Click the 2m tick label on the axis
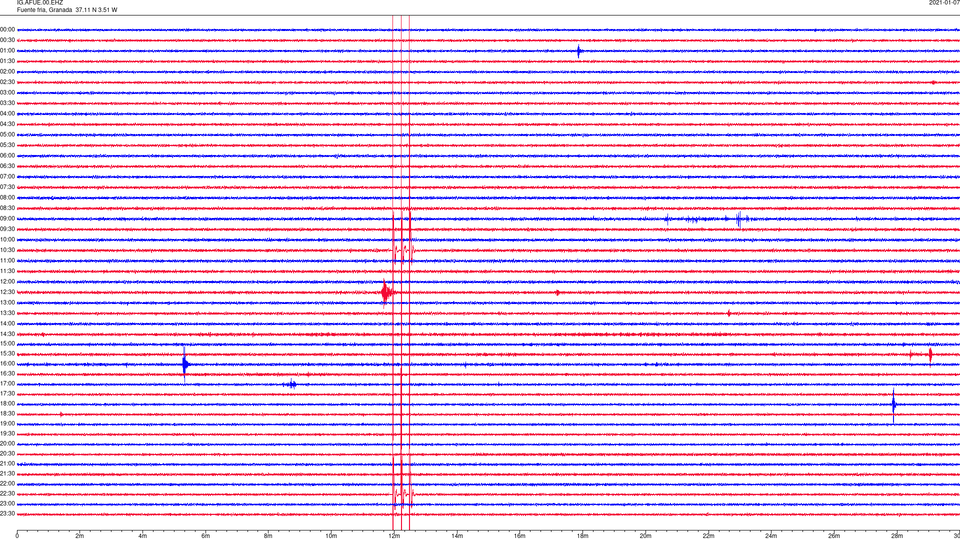Image resolution: width=960 pixels, height=540 pixels. point(80,536)
